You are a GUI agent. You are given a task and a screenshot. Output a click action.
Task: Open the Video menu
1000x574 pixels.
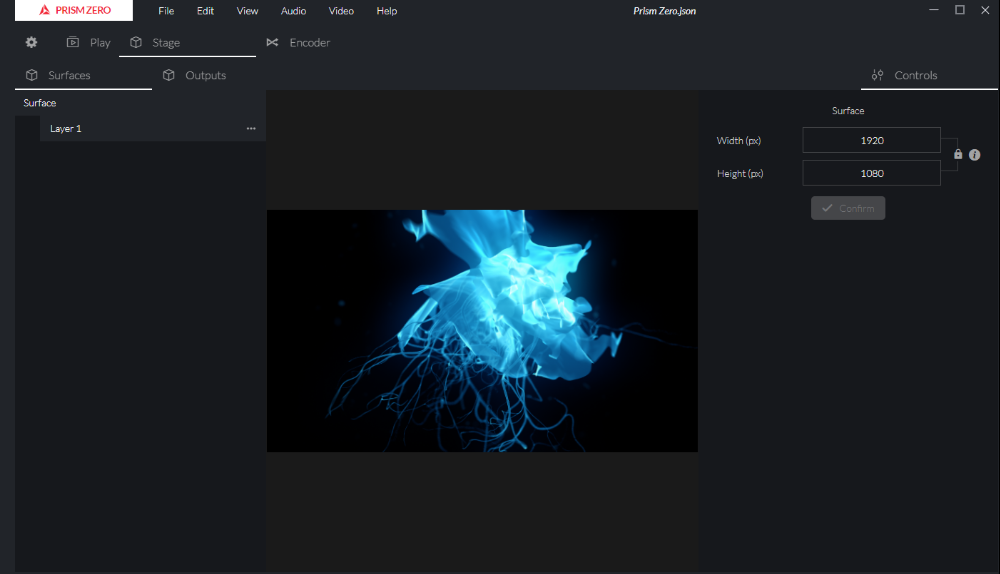coord(341,11)
